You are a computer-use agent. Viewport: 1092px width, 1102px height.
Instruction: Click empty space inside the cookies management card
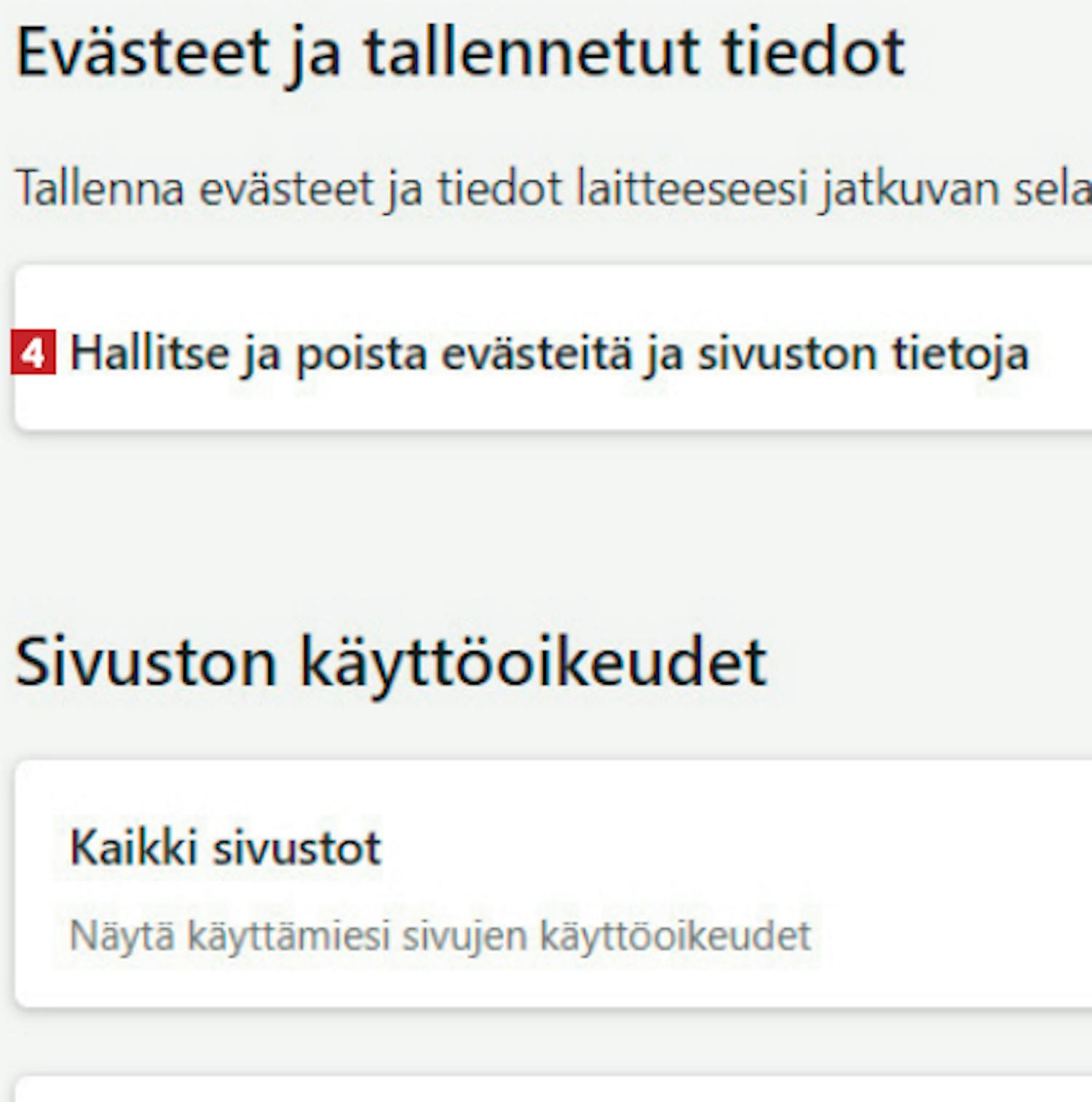[553, 298]
